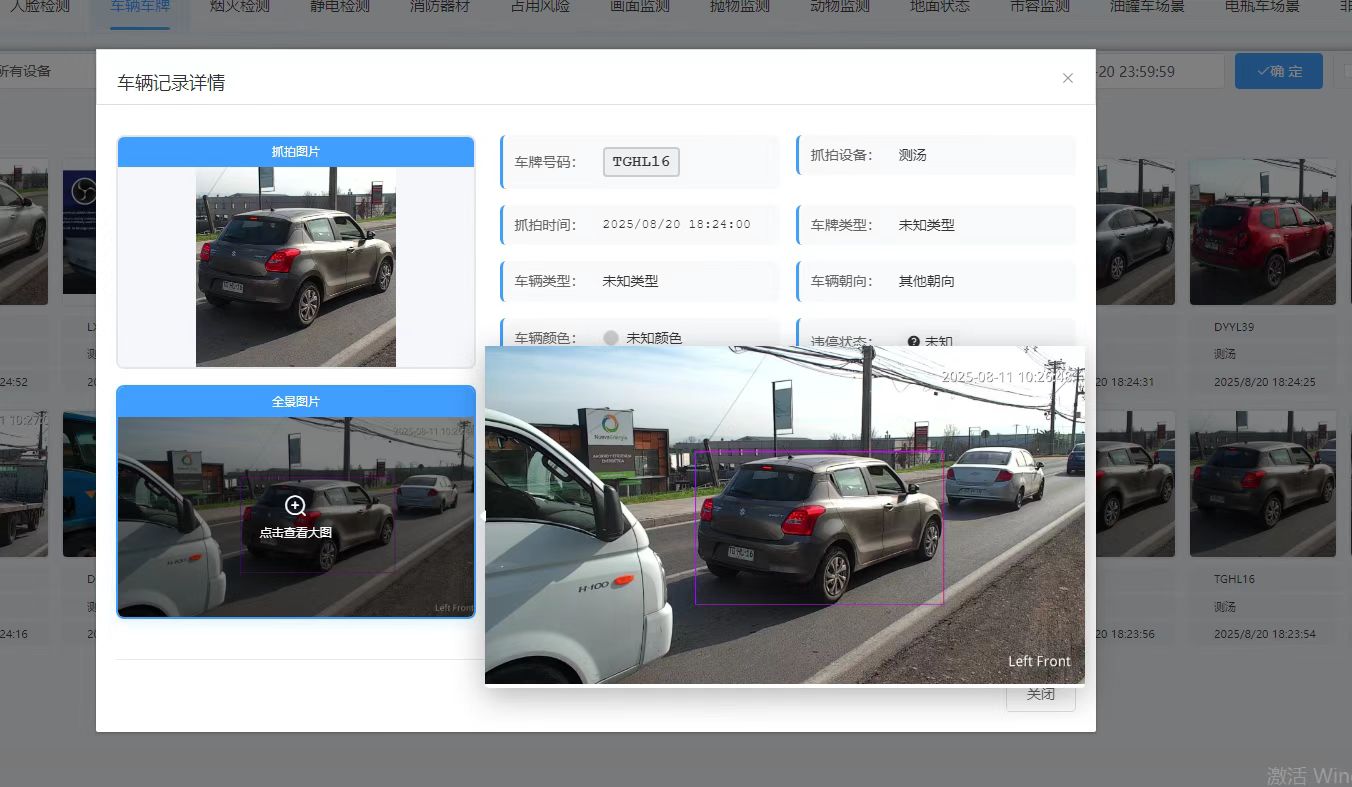Click the 未知类型 value beside 车辆类型

coord(630,281)
